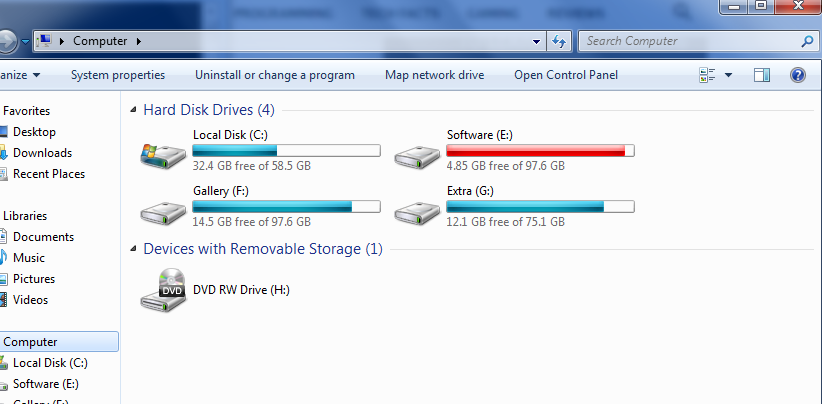Open the address bar history dropdown
822x404 pixels.
click(537, 41)
